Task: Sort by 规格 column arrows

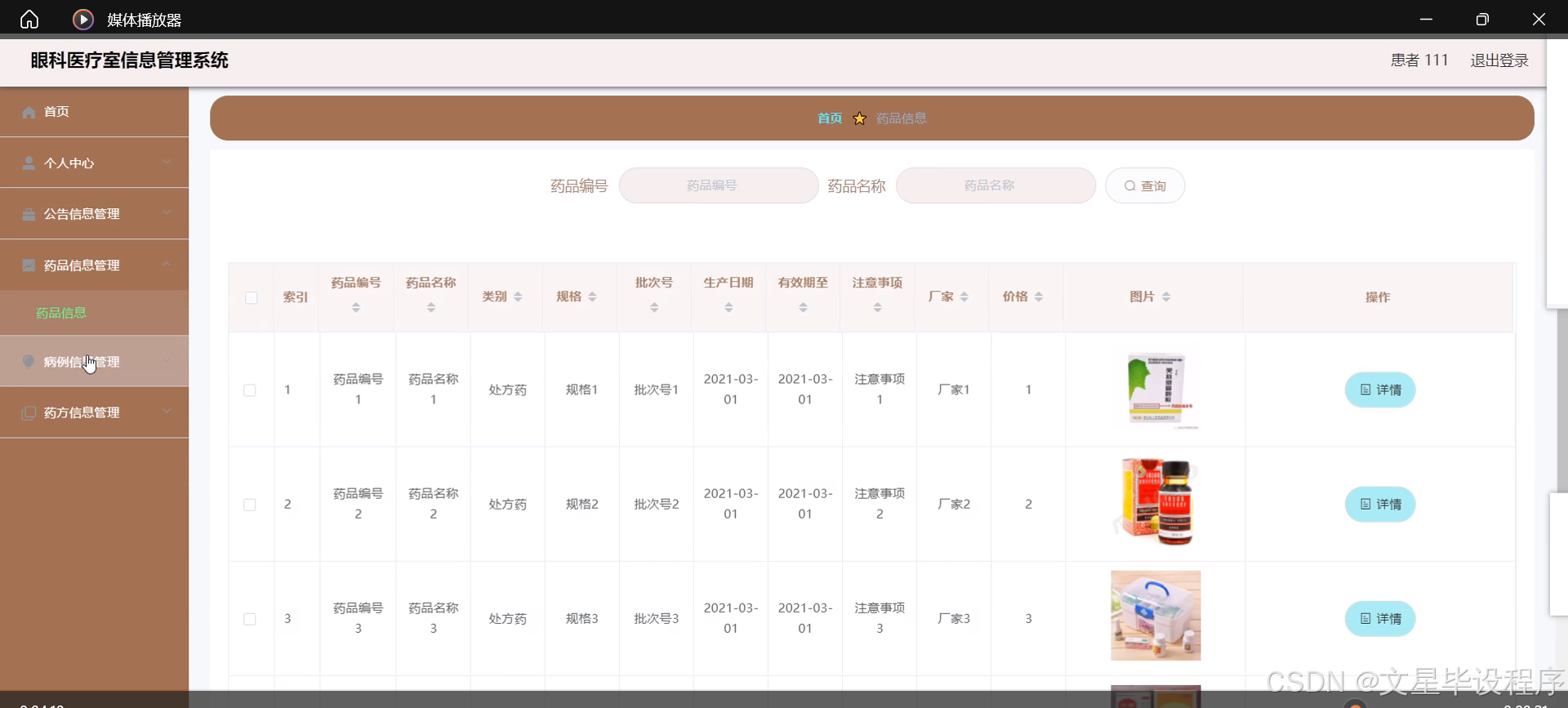Action: (x=592, y=296)
